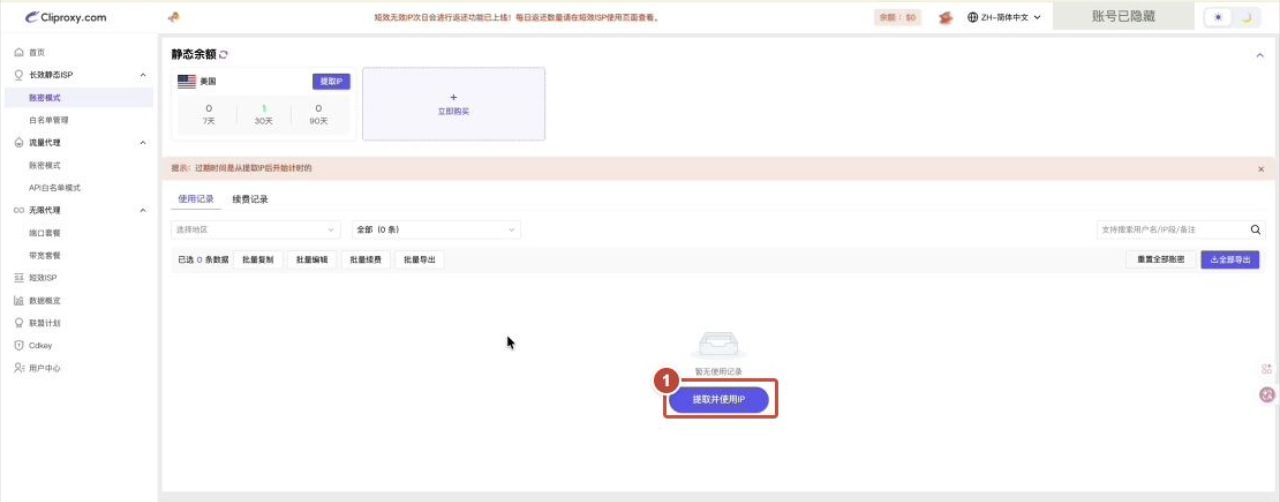Click the search magnifier icon
This screenshot has height=502, width=1280.
click(1256, 230)
